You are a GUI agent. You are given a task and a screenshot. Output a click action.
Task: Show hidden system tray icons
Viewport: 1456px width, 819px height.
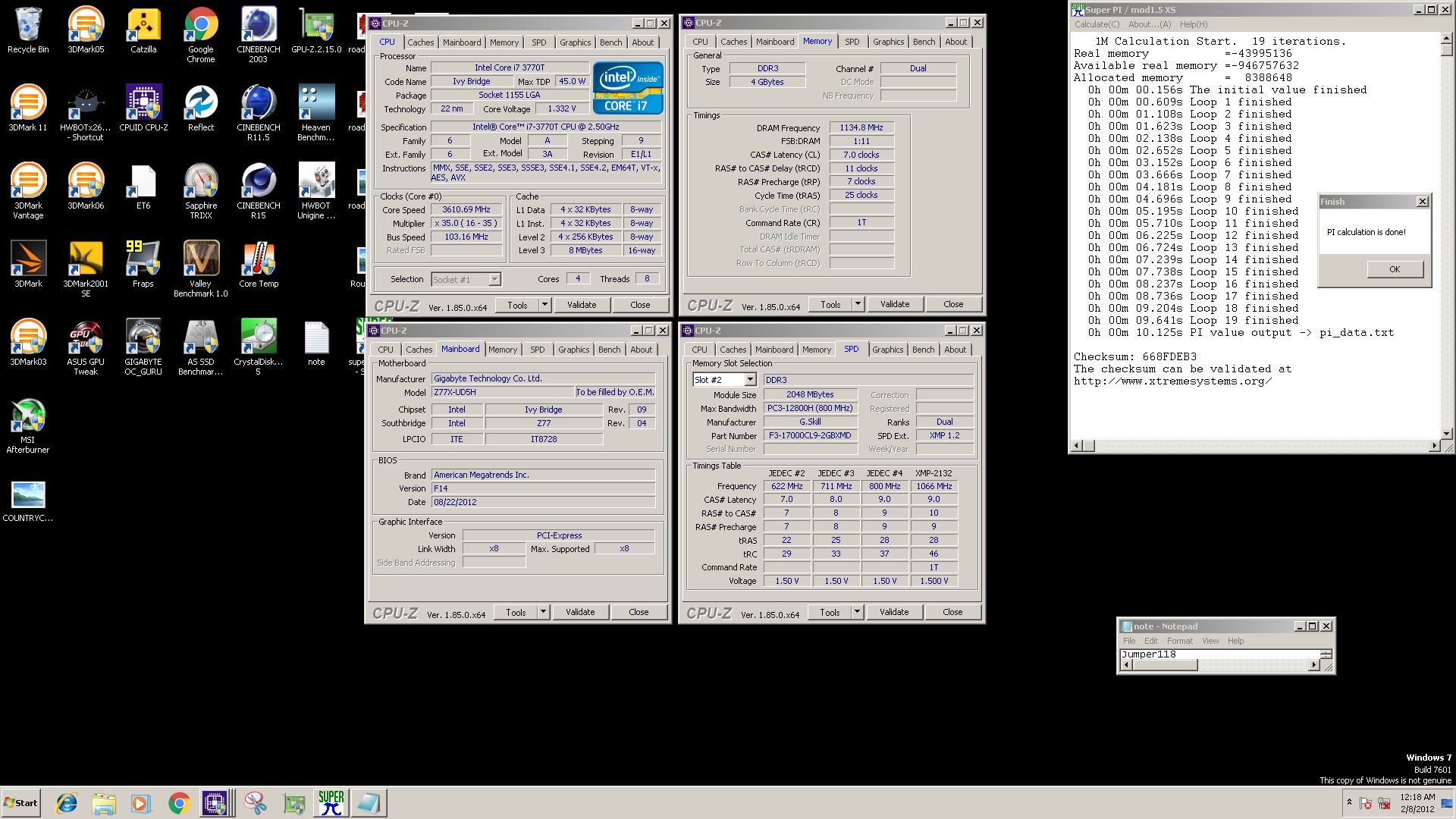pos(1349,802)
